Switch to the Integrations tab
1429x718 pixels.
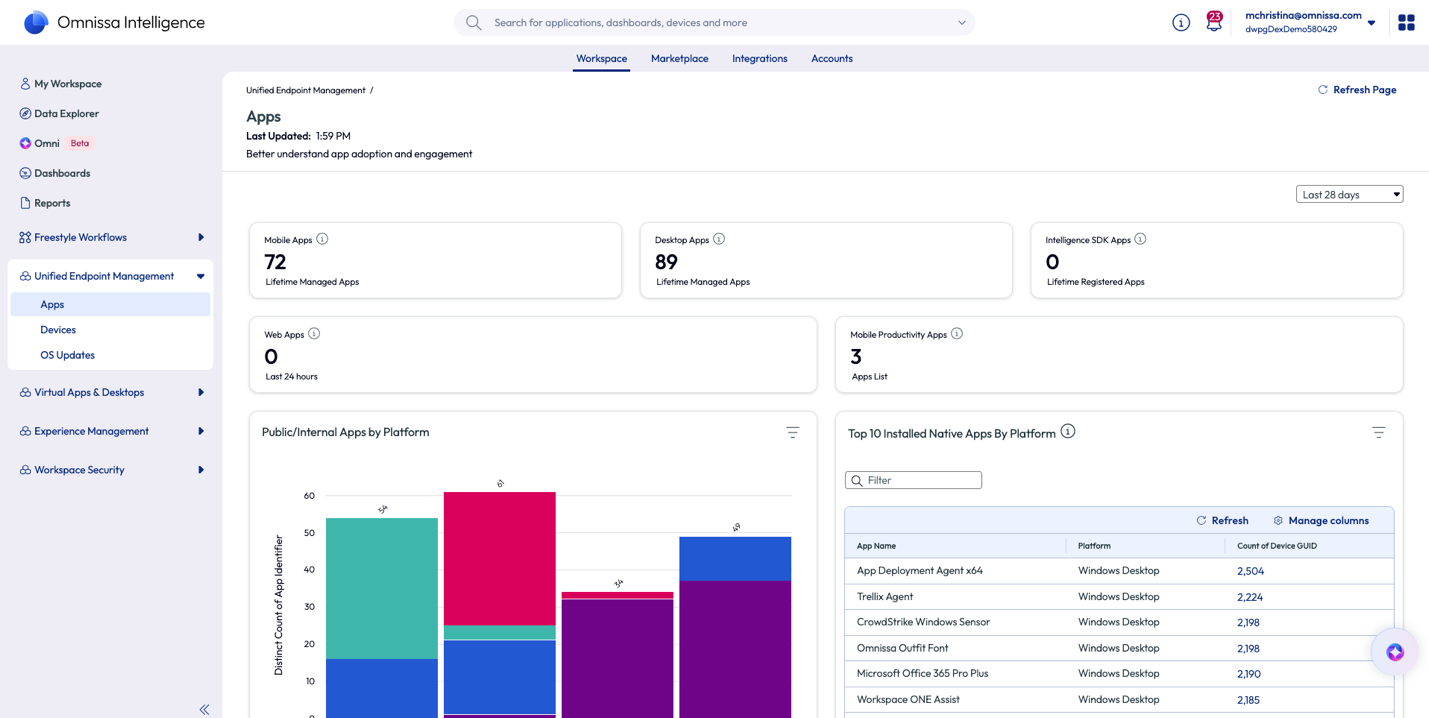click(x=759, y=59)
